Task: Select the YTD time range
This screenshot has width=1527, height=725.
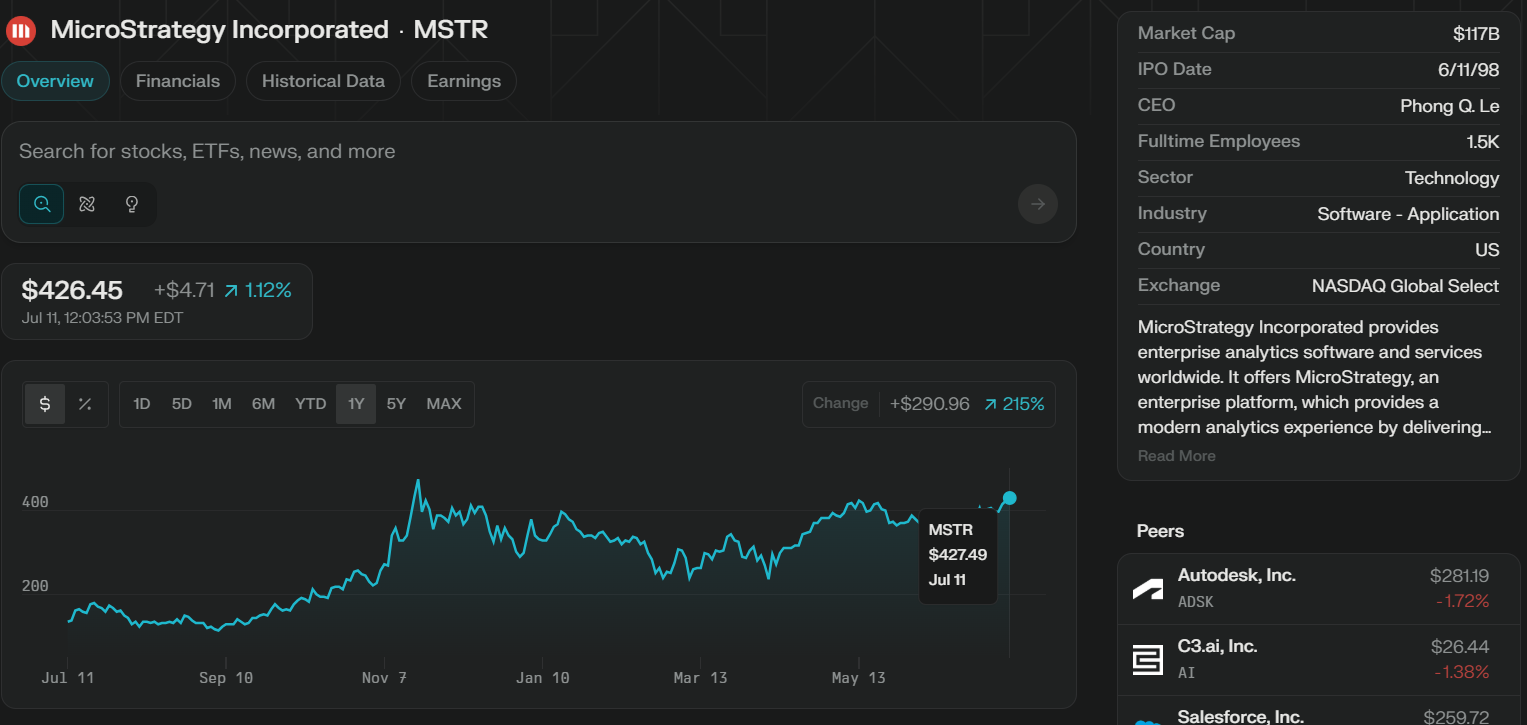Action: [x=311, y=404]
